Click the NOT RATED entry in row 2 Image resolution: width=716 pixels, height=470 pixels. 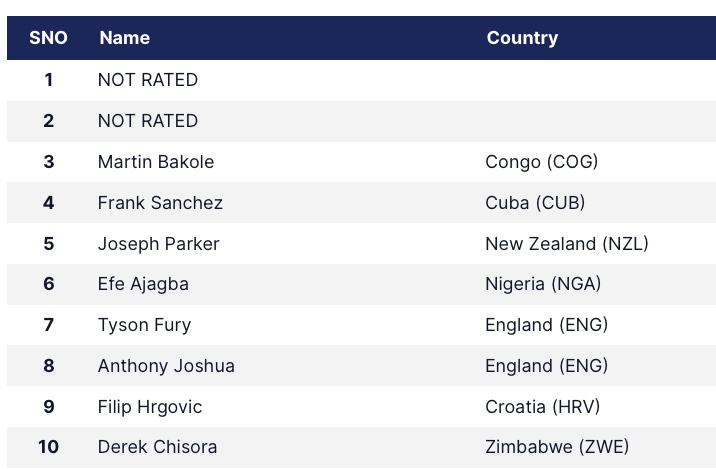(x=148, y=121)
